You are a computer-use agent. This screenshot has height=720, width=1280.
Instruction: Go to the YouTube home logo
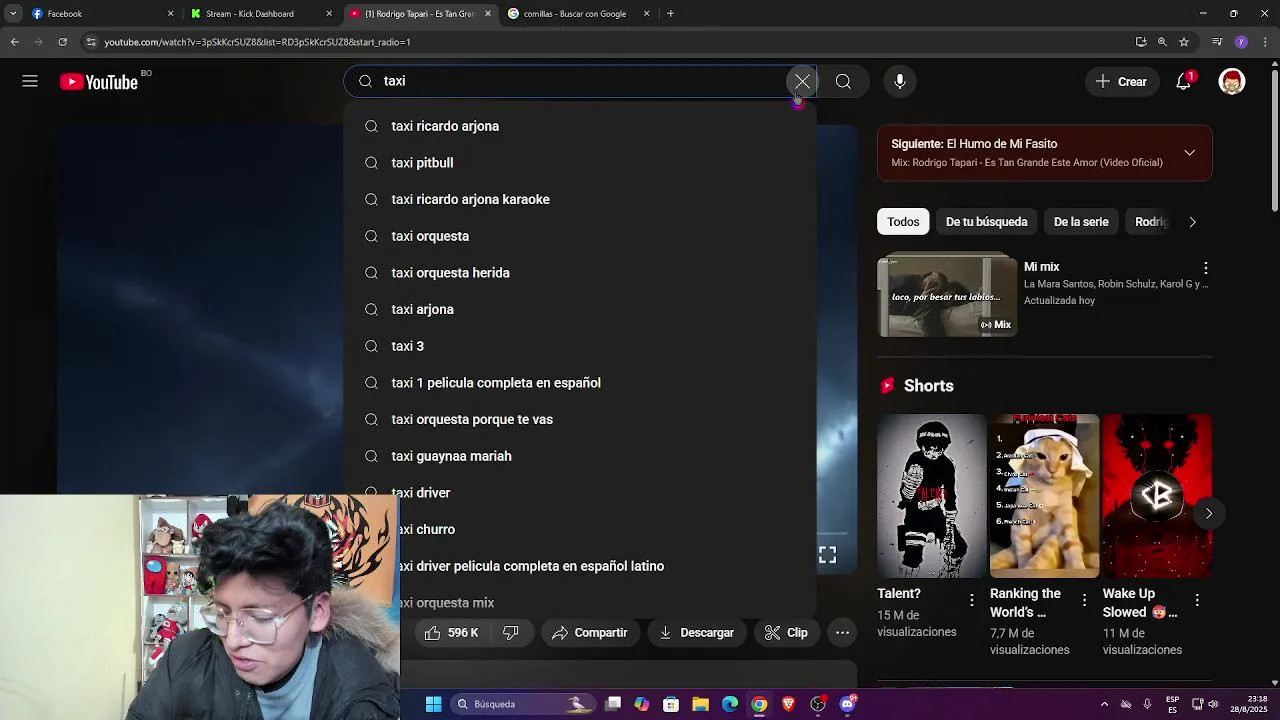98,82
